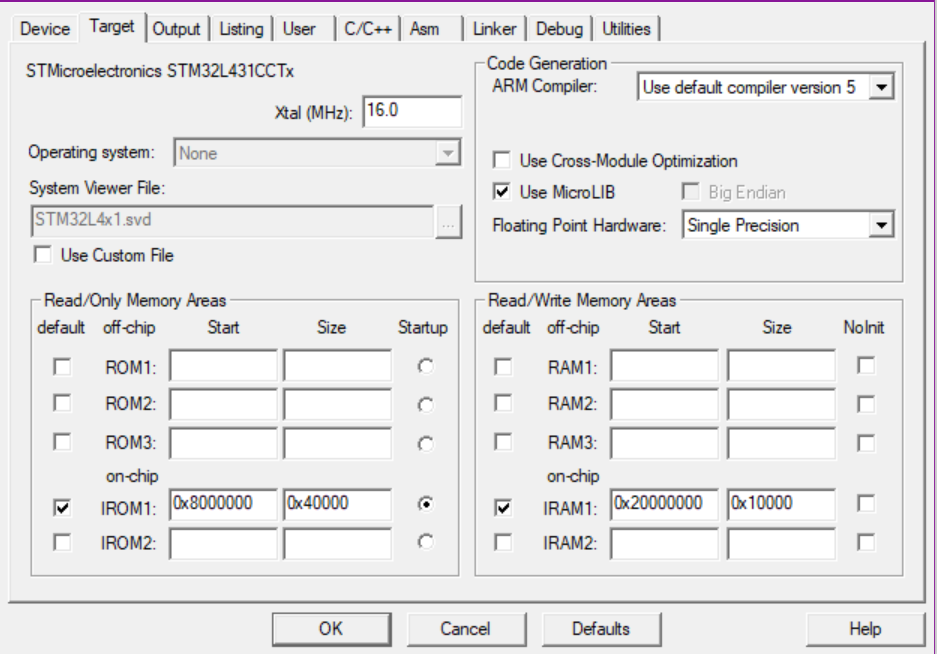
Task: Switch to the Device tab
Action: click(x=45, y=29)
